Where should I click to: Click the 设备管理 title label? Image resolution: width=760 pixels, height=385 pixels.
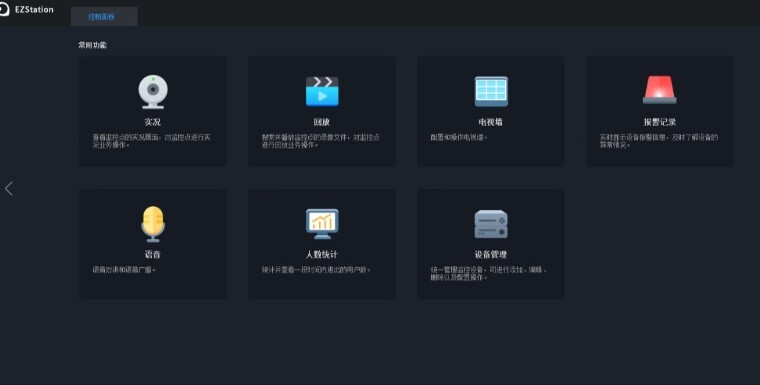click(491, 255)
